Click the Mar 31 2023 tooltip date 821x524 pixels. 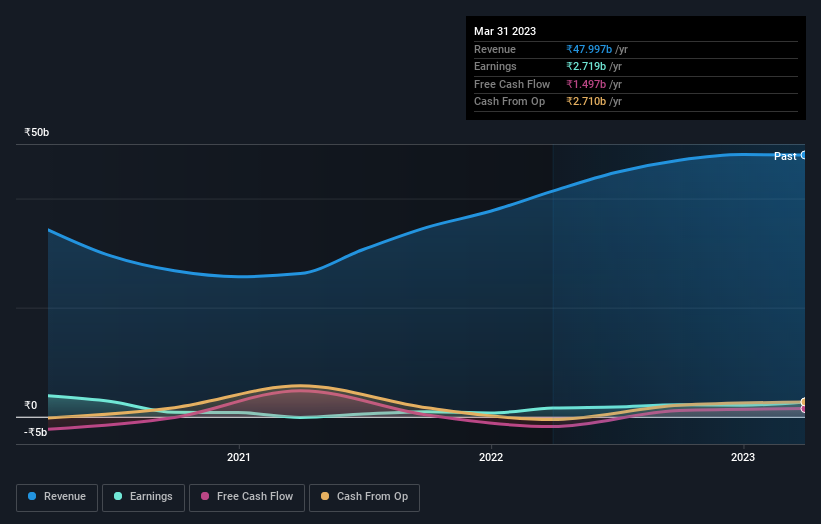pos(505,31)
